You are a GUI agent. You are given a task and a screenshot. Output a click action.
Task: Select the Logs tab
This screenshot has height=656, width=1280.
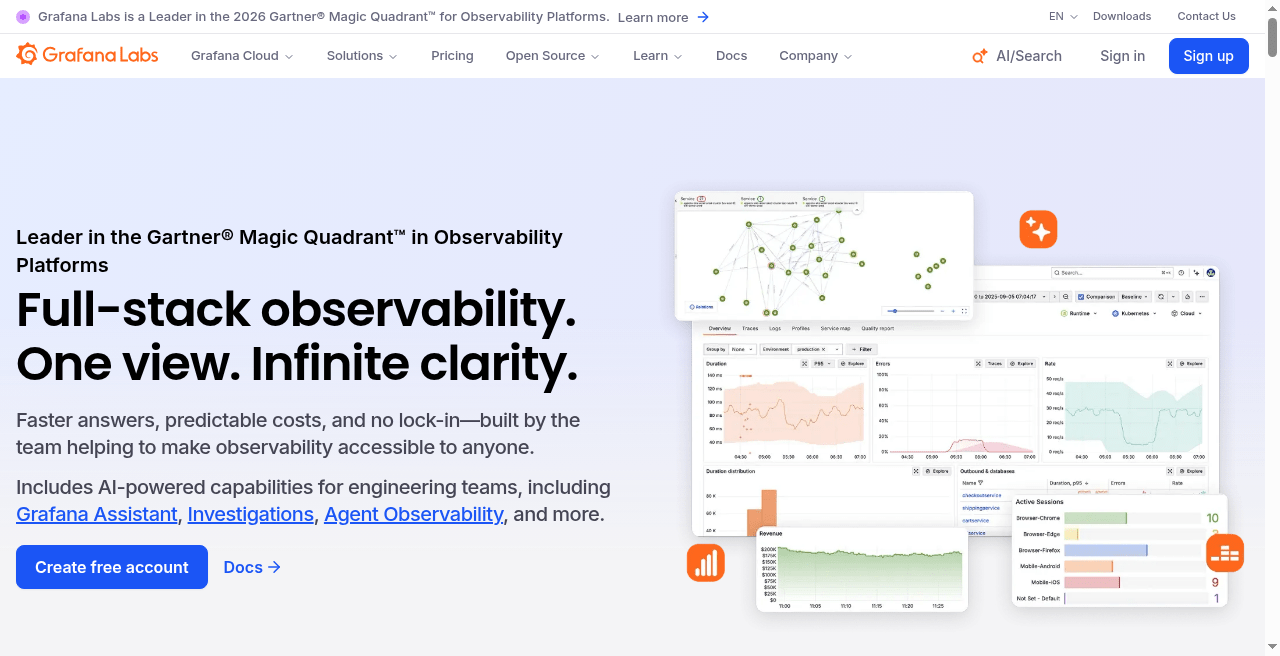tap(775, 328)
